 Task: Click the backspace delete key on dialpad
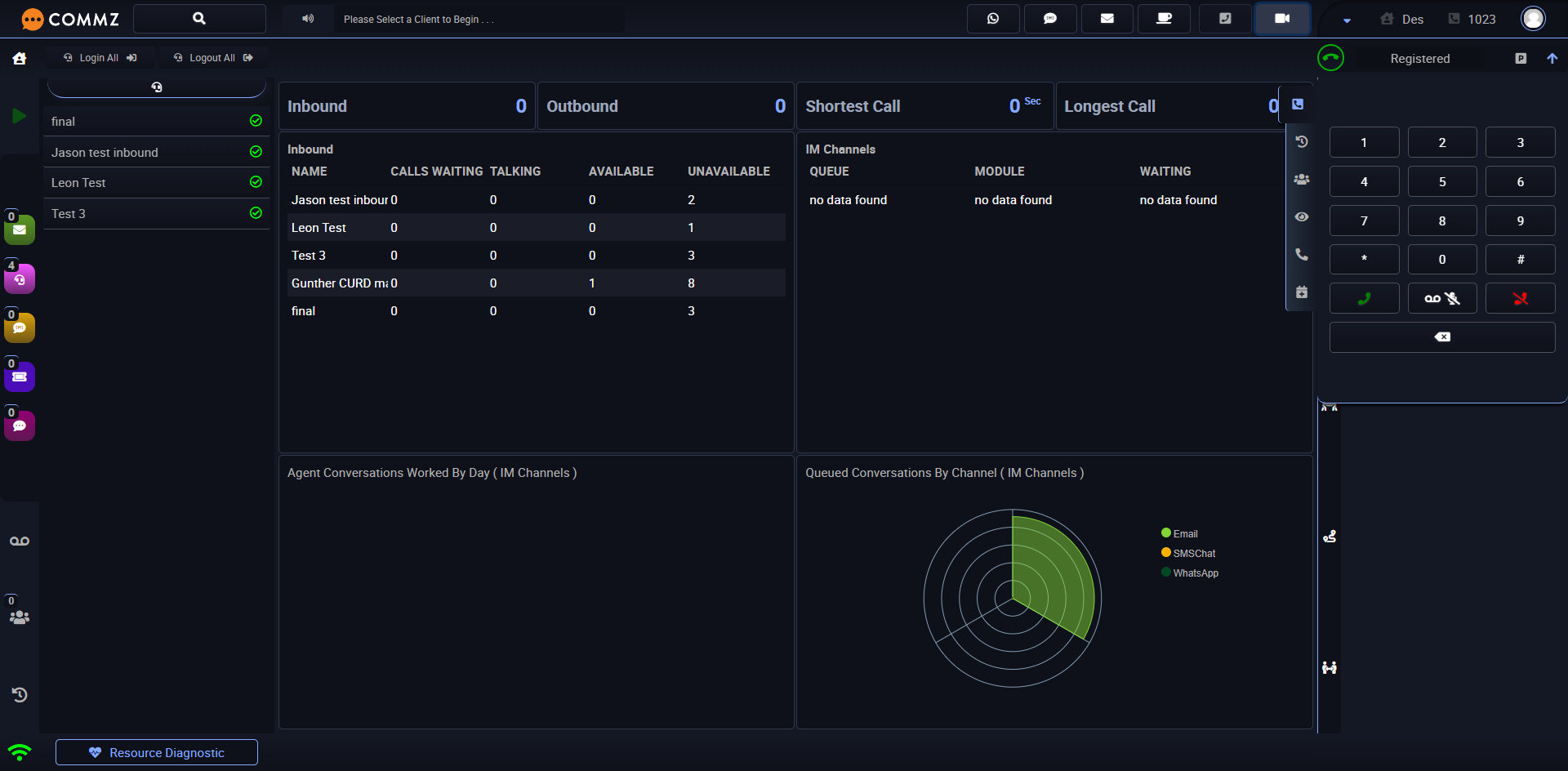(x=1442, y=337)
